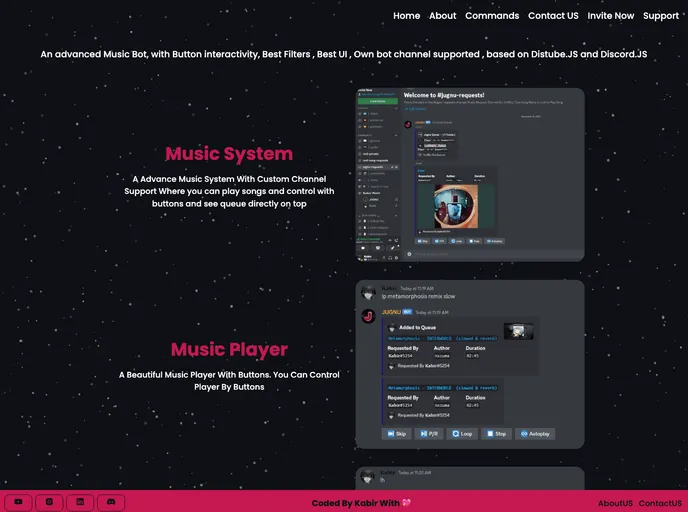
Task: Click the 'An advanced Music Bot' tagline text
Action: coord(344,54)
